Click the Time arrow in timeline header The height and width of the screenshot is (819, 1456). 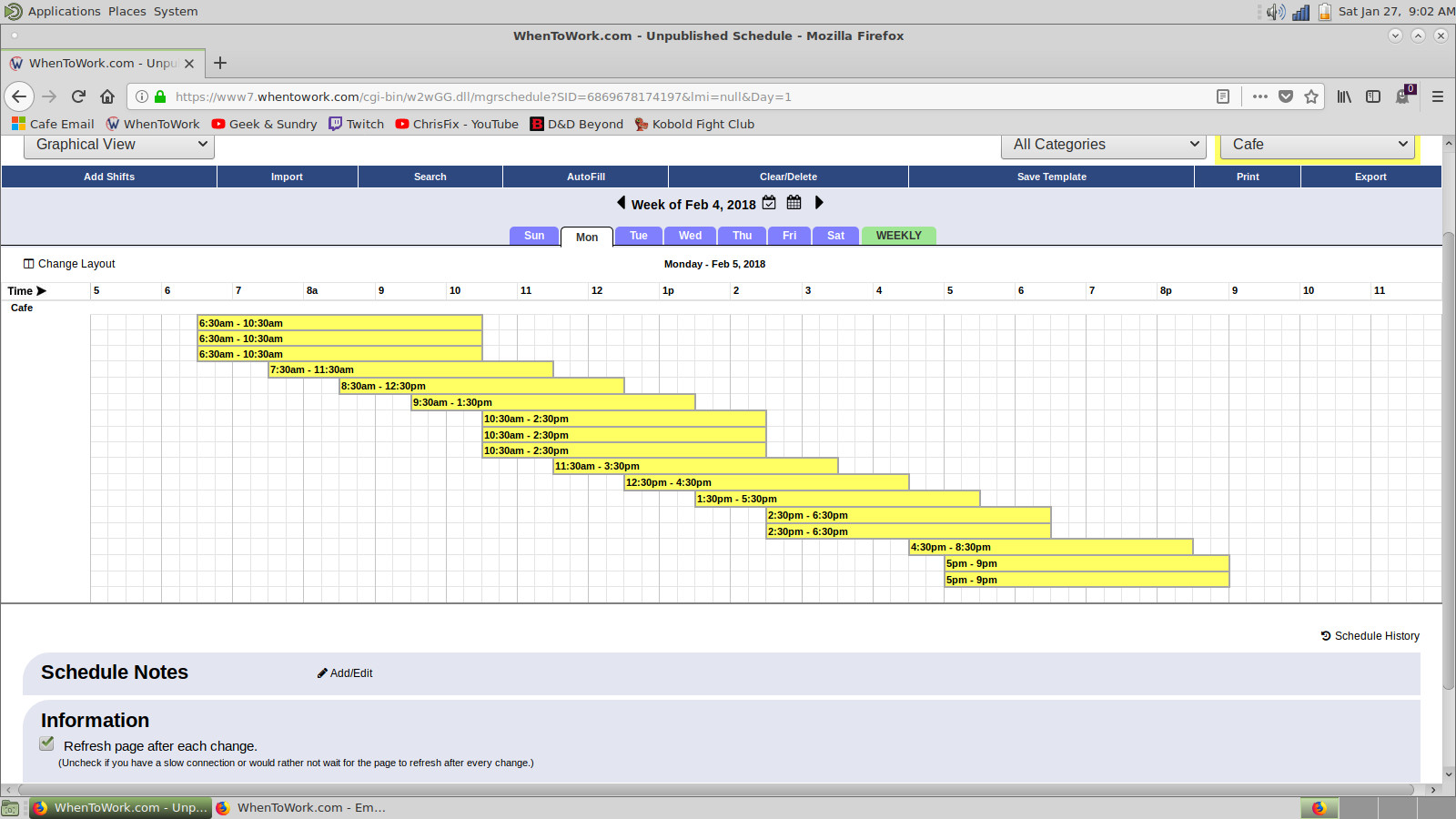tap(41, 291)
